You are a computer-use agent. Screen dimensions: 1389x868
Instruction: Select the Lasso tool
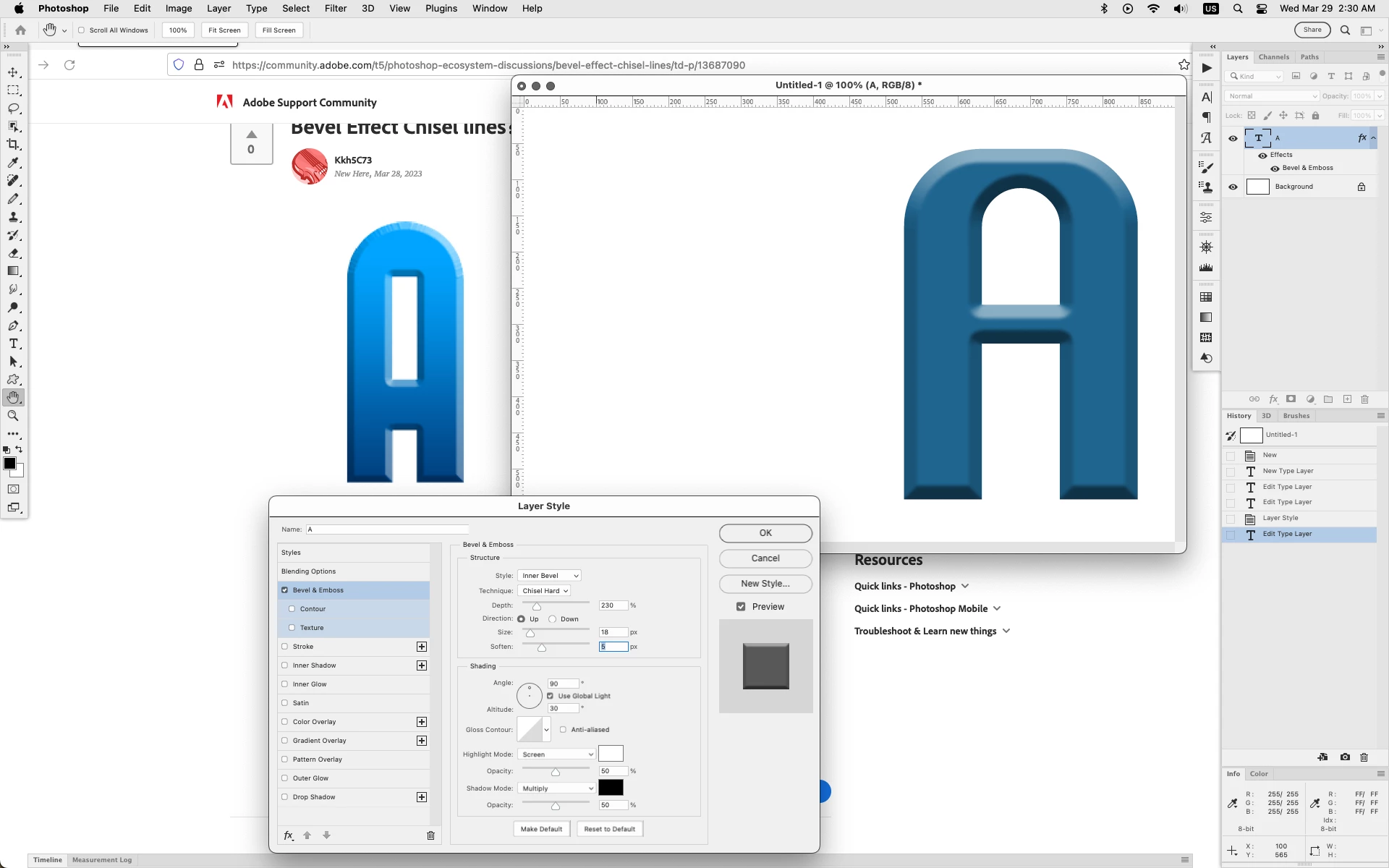tap(13, 109)
